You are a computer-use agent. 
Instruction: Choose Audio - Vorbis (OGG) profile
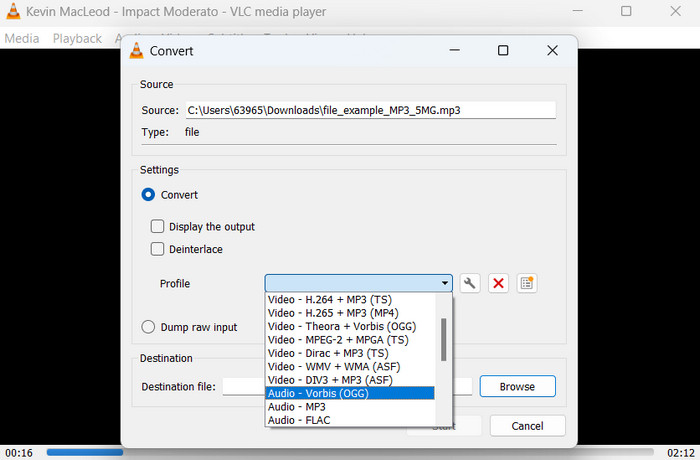pyautogui.click(x=350, y=393)
